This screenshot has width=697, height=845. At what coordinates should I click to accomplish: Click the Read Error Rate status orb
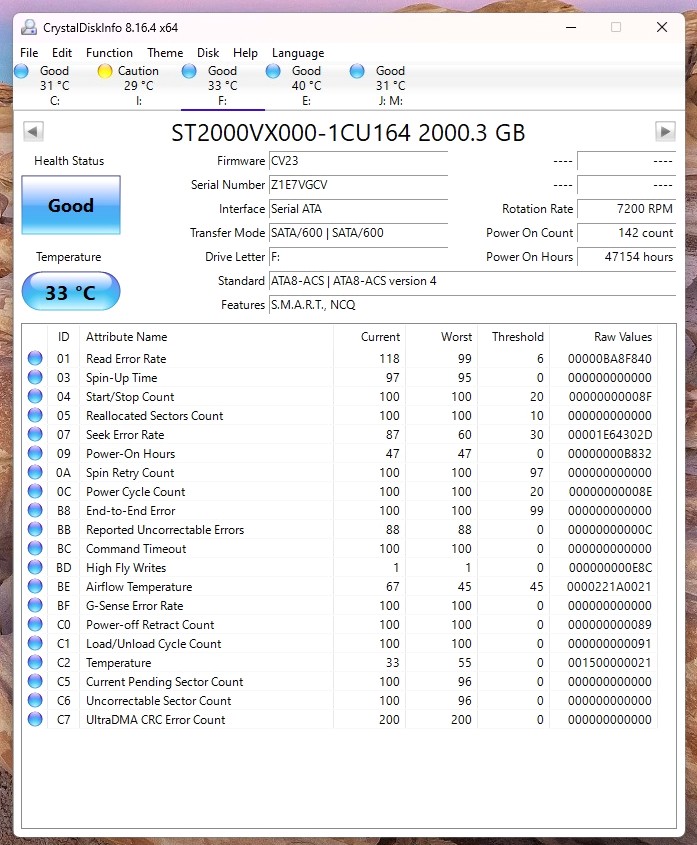pyautogui.click(x=35, y=359)
